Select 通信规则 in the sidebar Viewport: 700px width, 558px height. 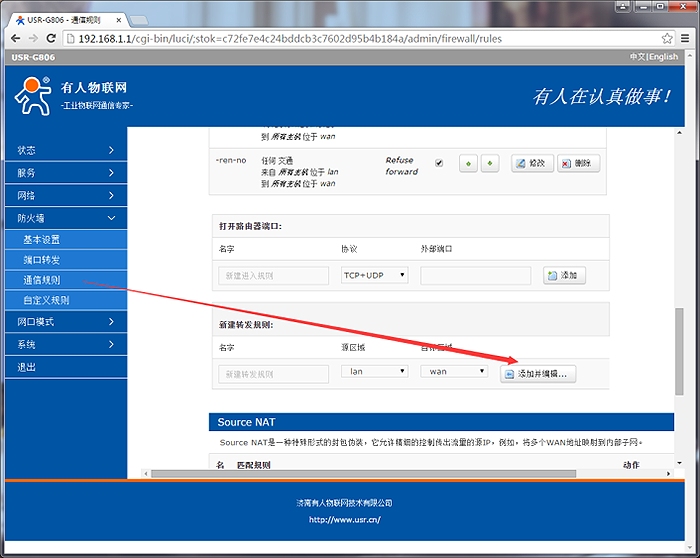click(x=42, y=280)
